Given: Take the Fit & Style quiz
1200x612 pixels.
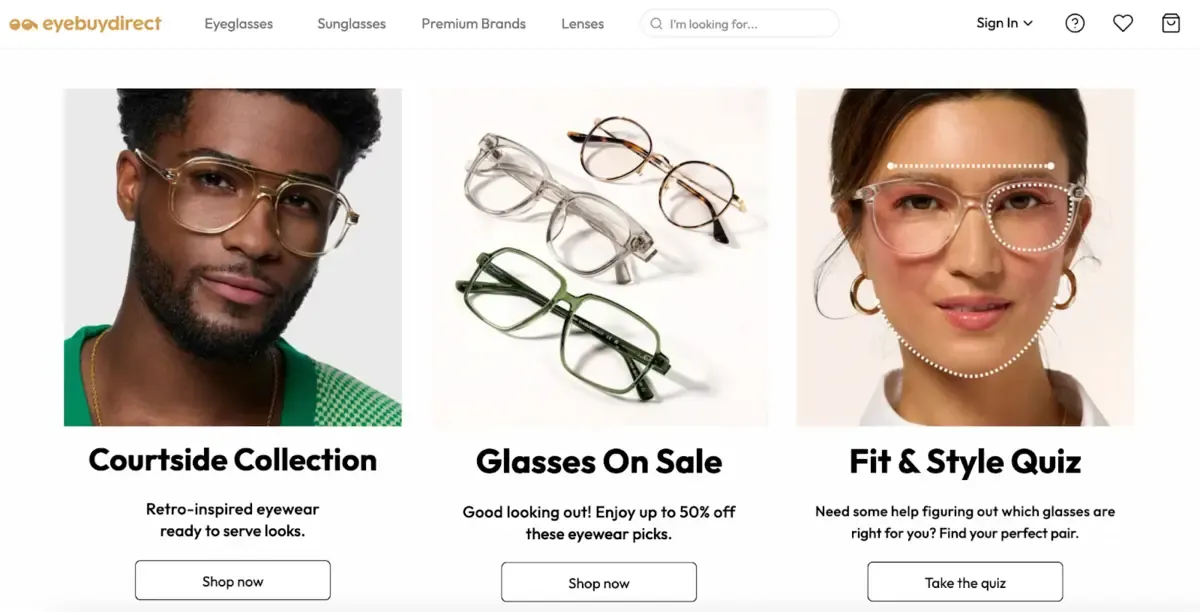Looking at the screenshot, I should (964, 582).
